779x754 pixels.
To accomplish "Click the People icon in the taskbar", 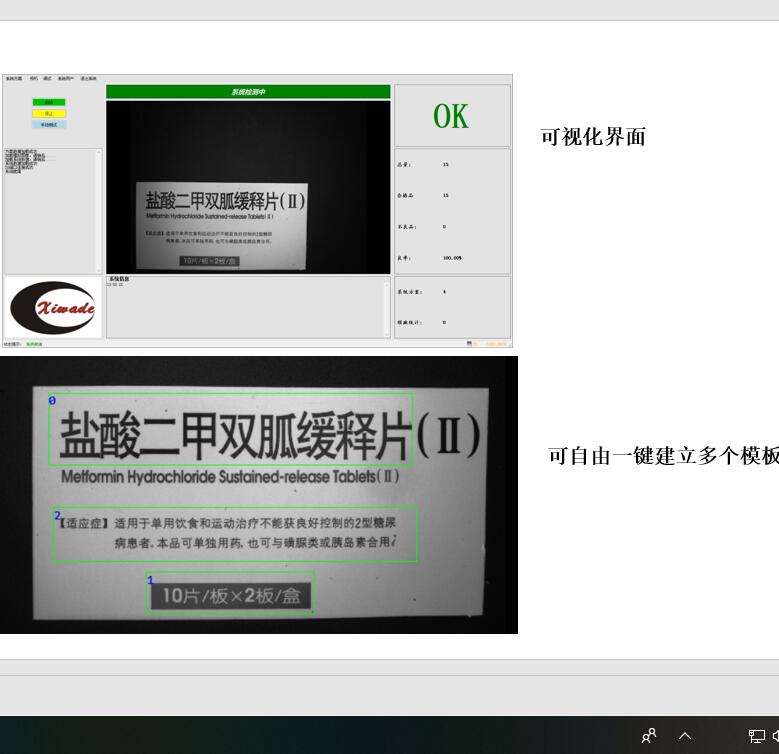I will [649, 736].
